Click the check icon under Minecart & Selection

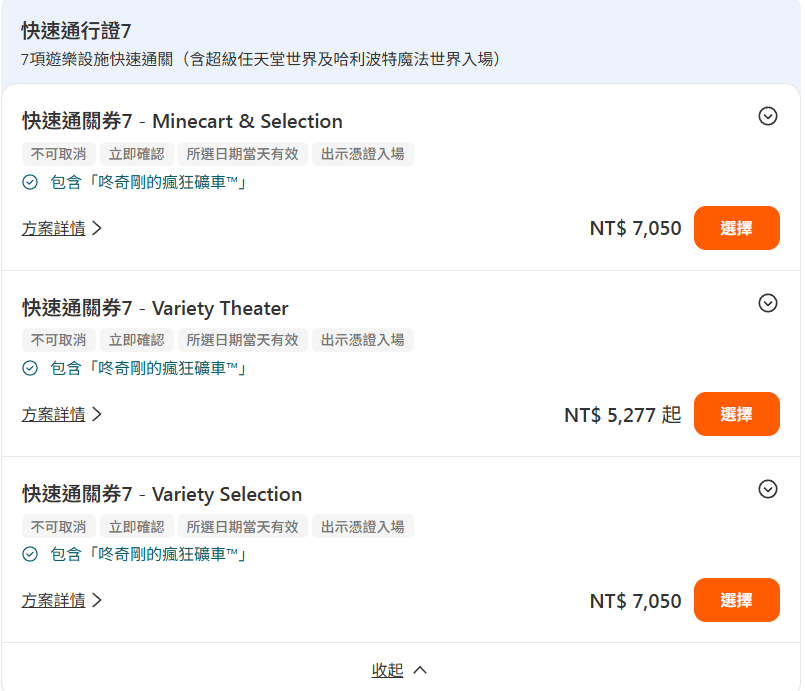point(30,182)
